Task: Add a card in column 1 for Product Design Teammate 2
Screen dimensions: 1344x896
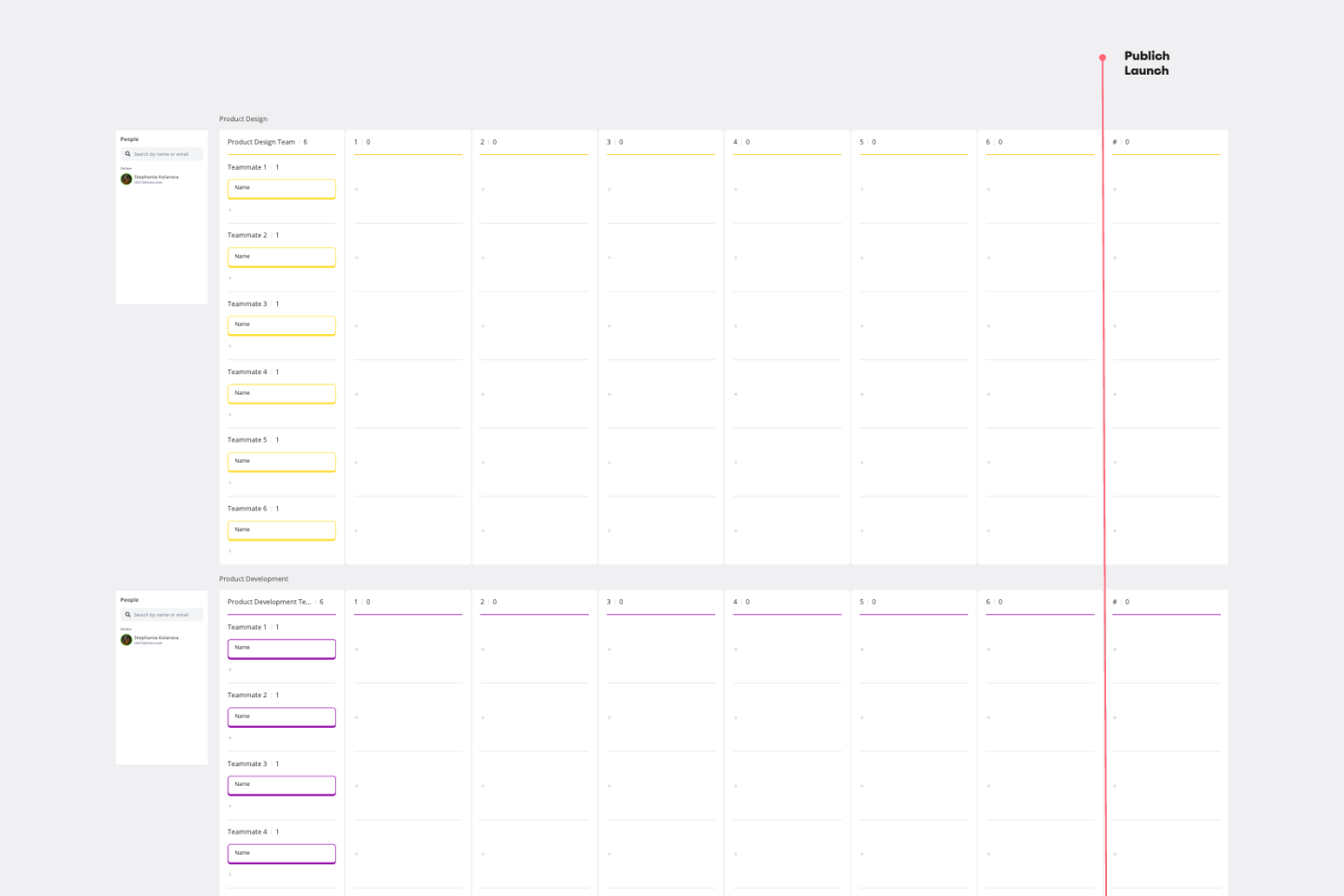Action: (x=357, y=258)
